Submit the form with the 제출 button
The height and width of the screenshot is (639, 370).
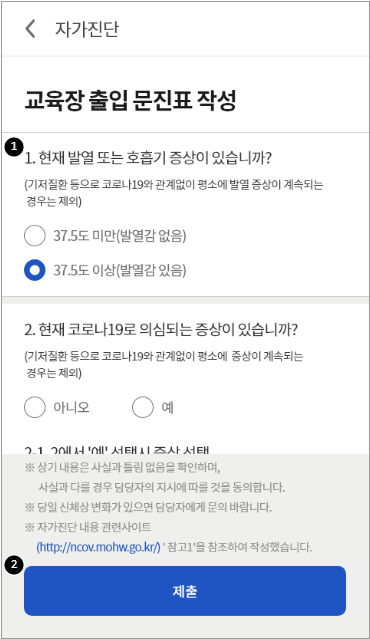pos(185,591)
